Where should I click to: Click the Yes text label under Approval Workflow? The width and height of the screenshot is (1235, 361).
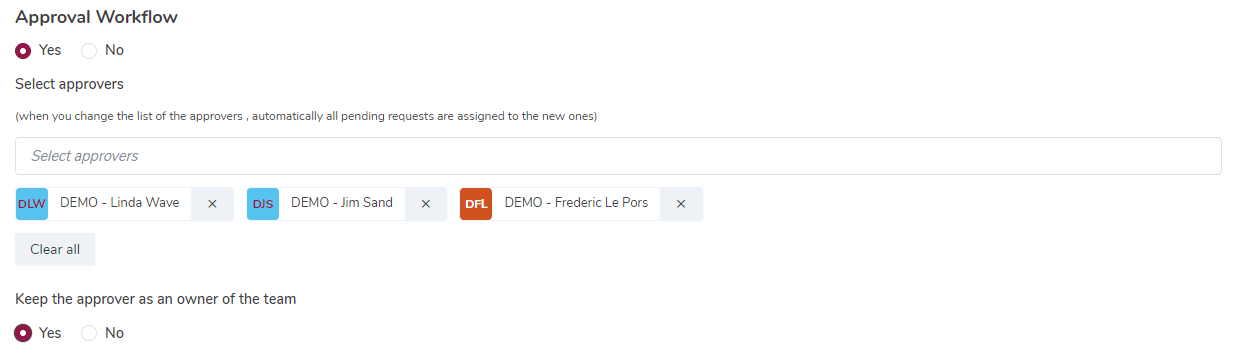(50, 50)
